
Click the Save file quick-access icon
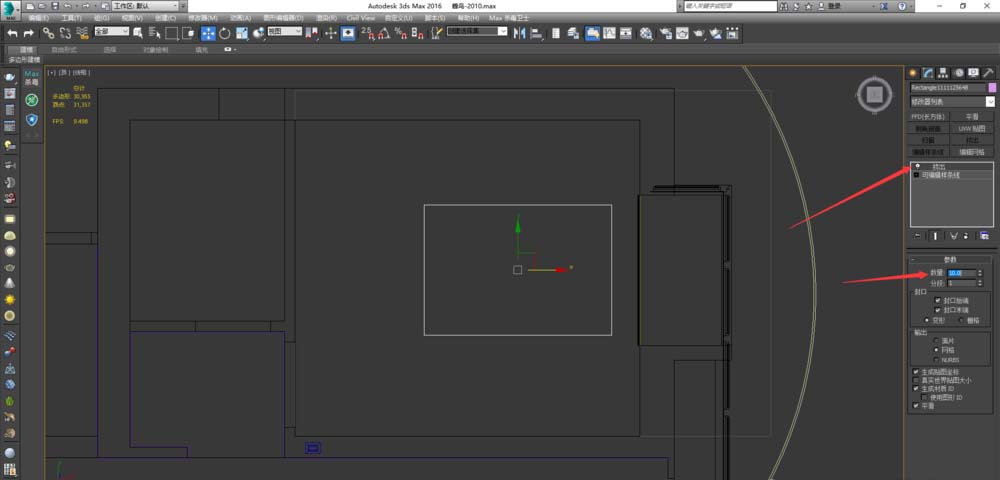(55, 6)
